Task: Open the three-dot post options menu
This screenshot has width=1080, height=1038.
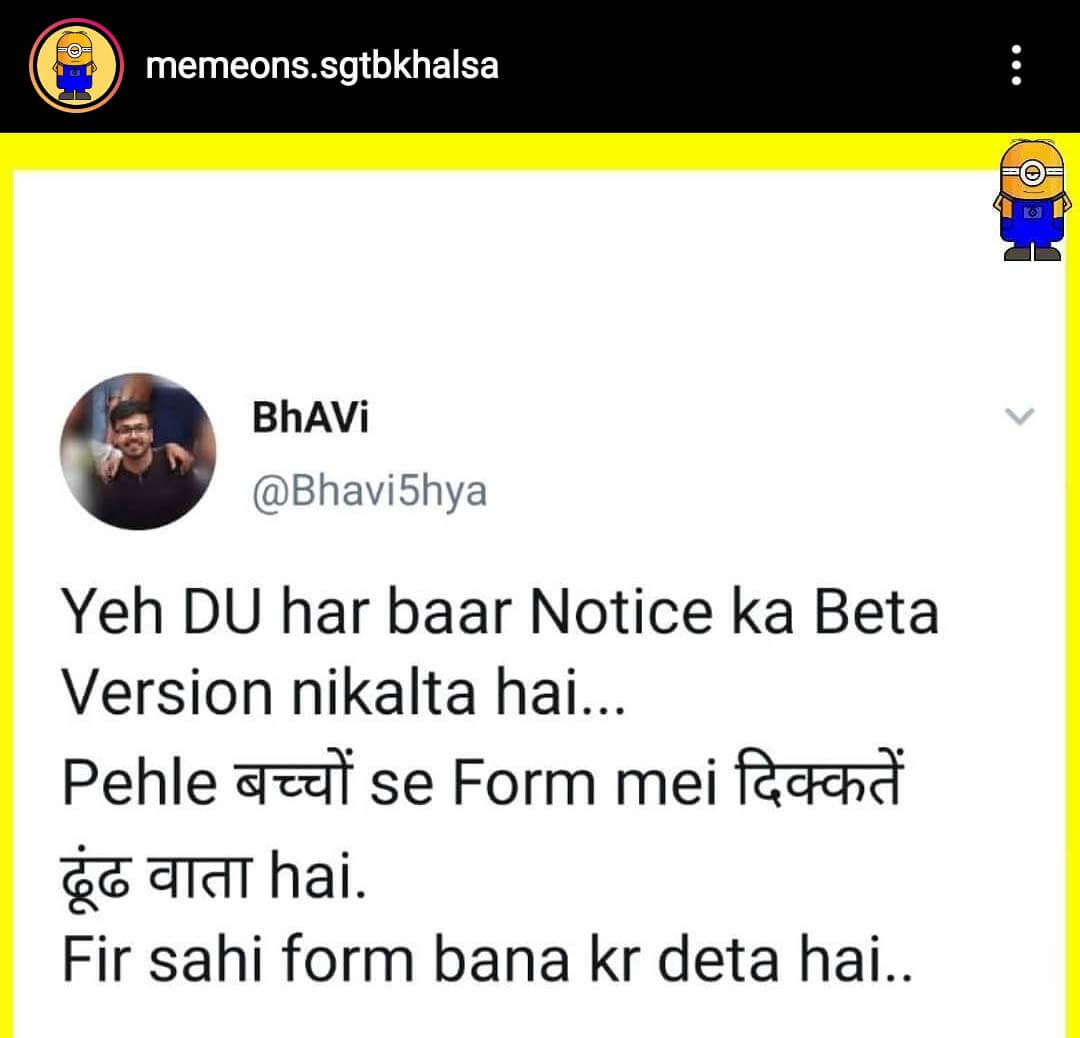Action: tap(1016, 65)
